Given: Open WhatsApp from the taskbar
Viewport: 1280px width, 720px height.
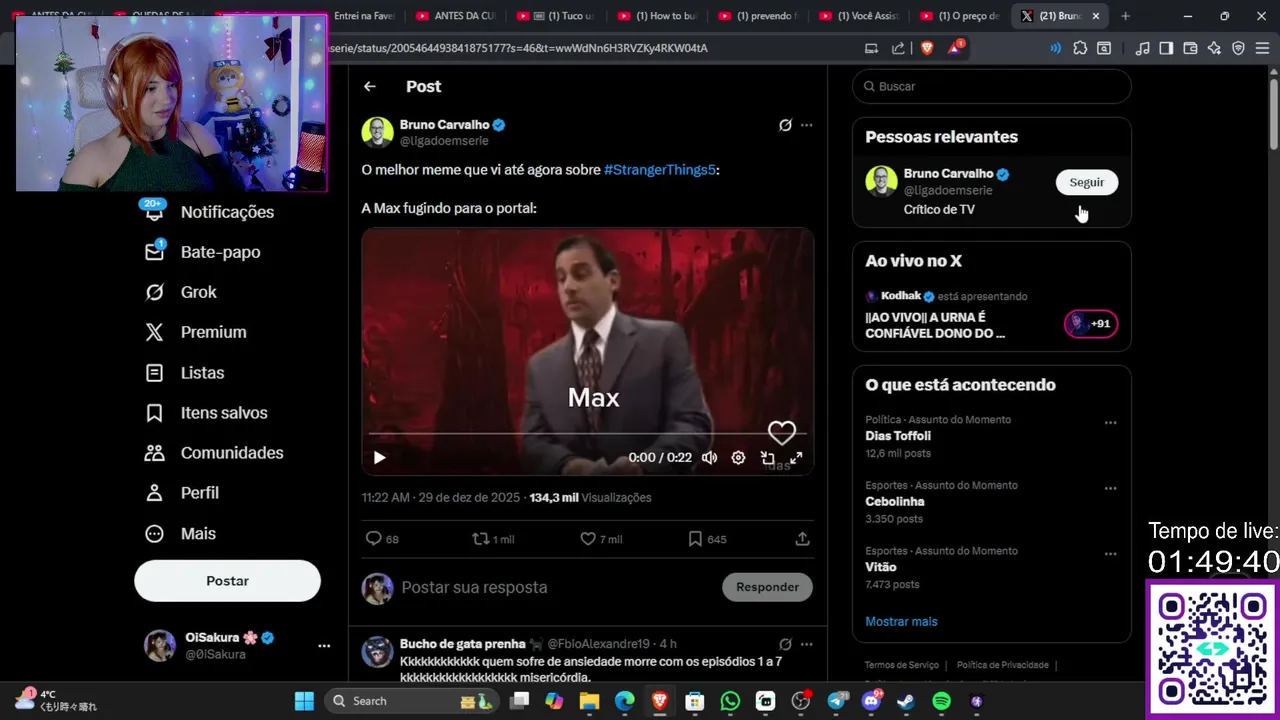Looking at the screenshot, I should pos(730,701).
